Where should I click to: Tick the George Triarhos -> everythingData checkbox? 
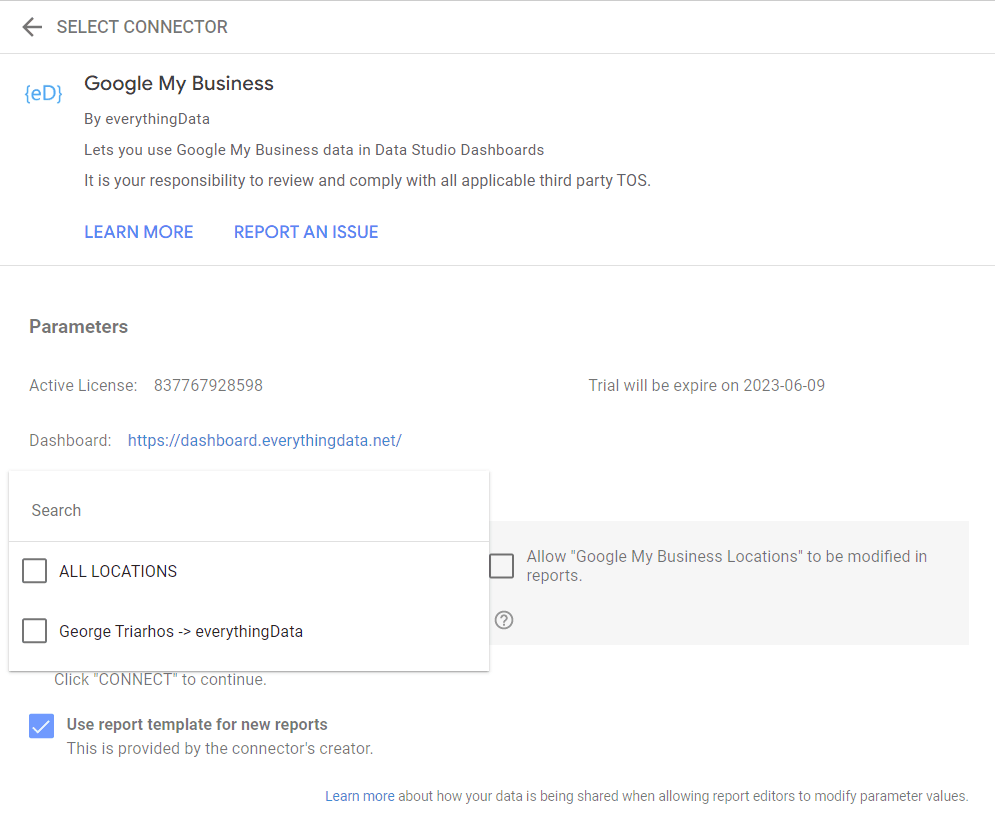click(x=35, y=631)
